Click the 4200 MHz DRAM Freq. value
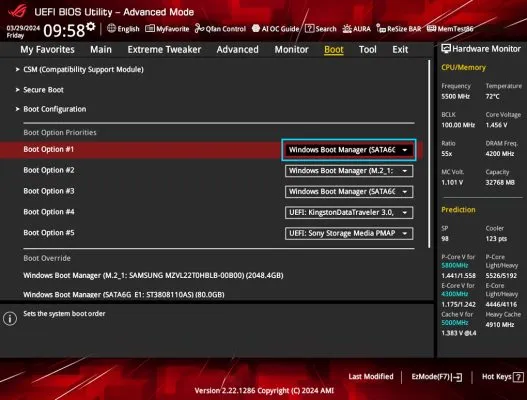Viewport: 527px width, 400px height. (500, 154)
